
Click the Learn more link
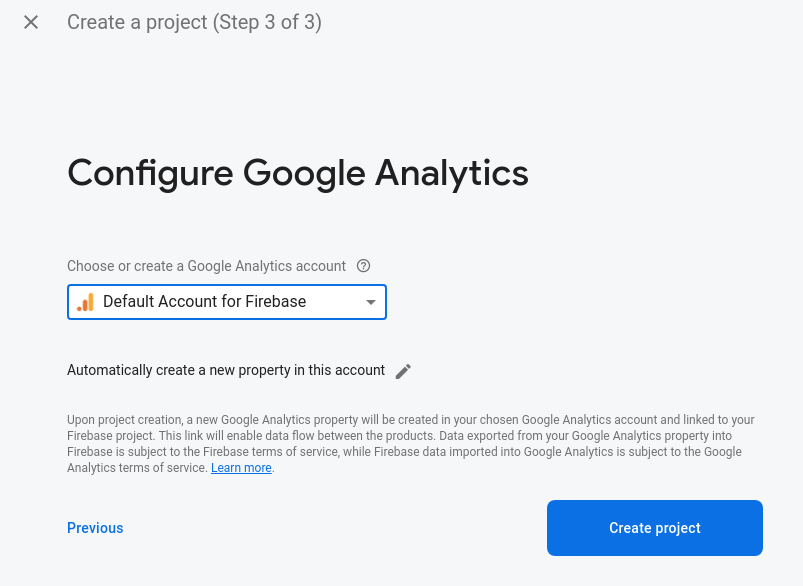click(241, 468)
